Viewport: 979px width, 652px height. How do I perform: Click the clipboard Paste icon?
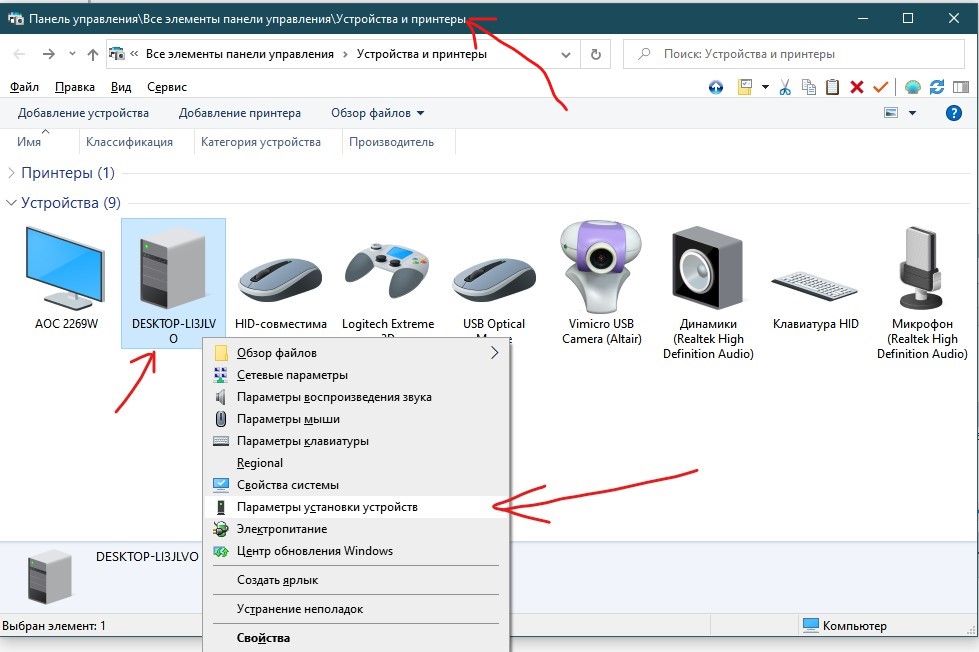click(832, 87)
